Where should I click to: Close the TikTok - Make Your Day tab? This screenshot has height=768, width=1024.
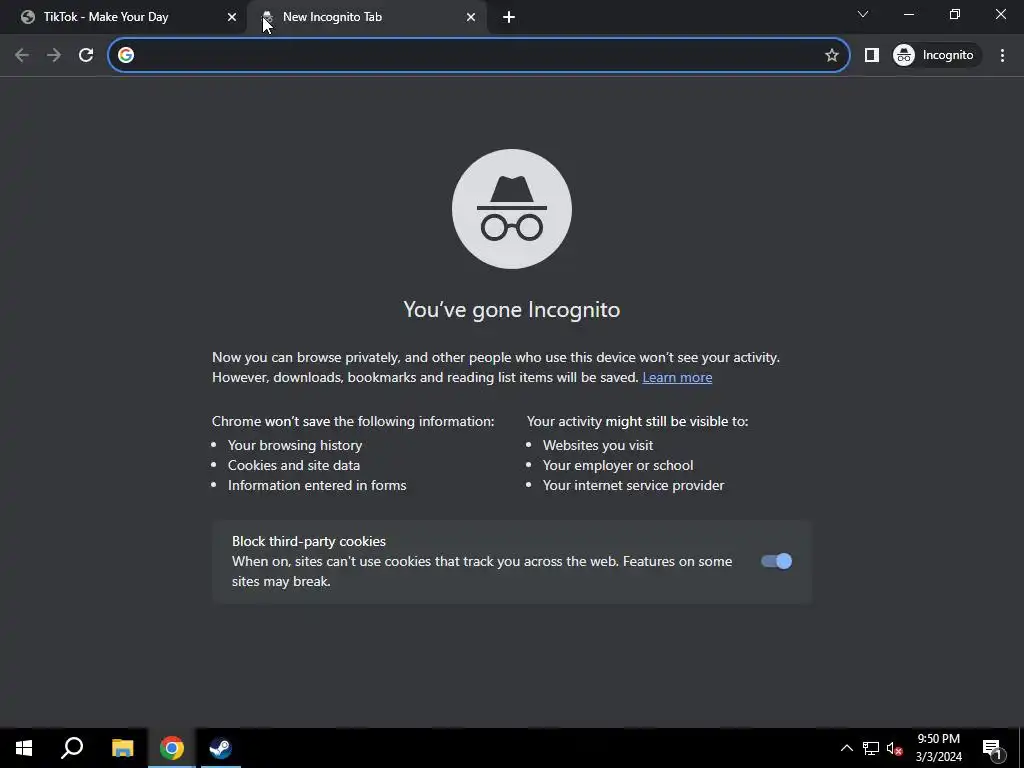(232, 17)
